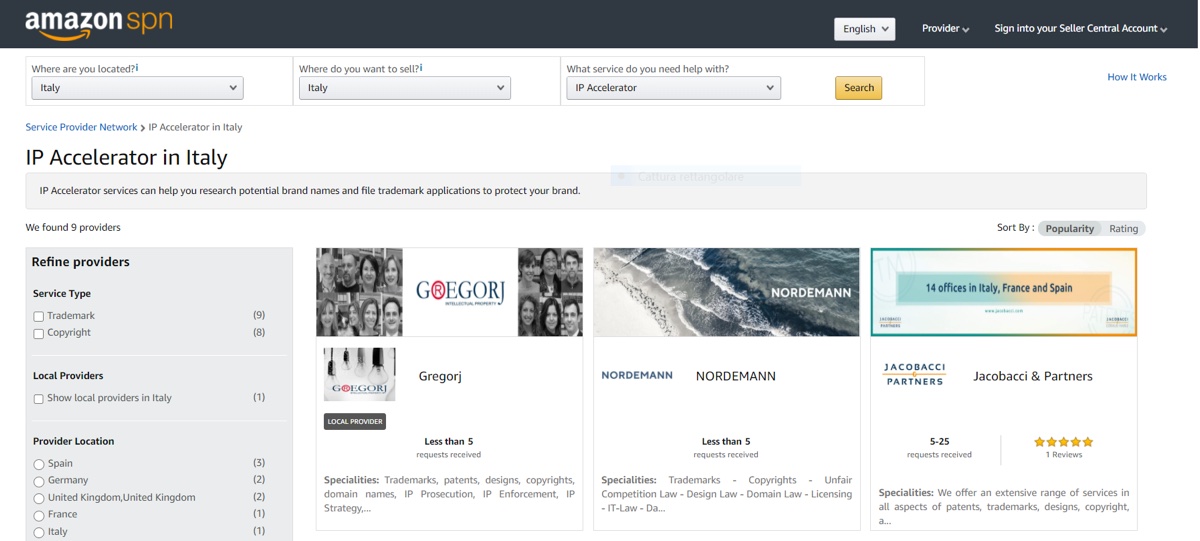Select France provider location
The image size is (1200, 541).
click(39, 515)
